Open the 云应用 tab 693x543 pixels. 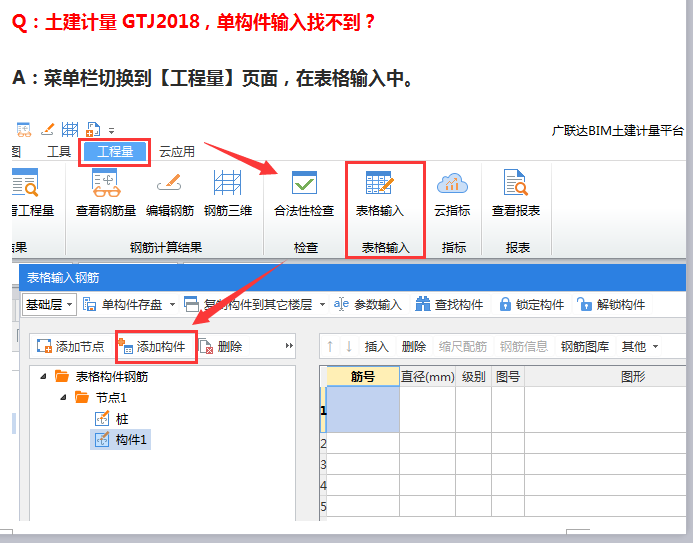point(177,152)
